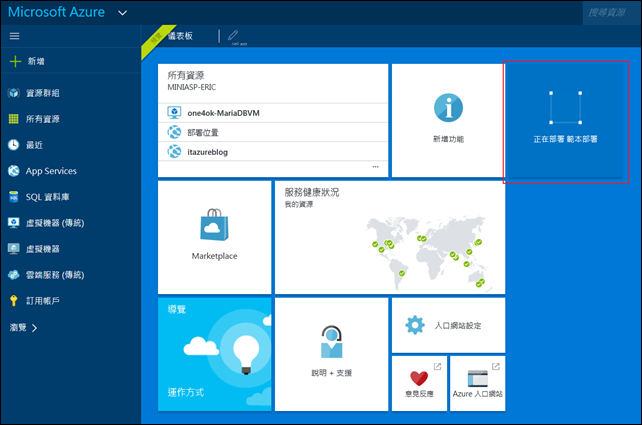Click the heart icon on 意見反應 tile
The width and height of the screenshot is (642, 425).
(419, 378)
